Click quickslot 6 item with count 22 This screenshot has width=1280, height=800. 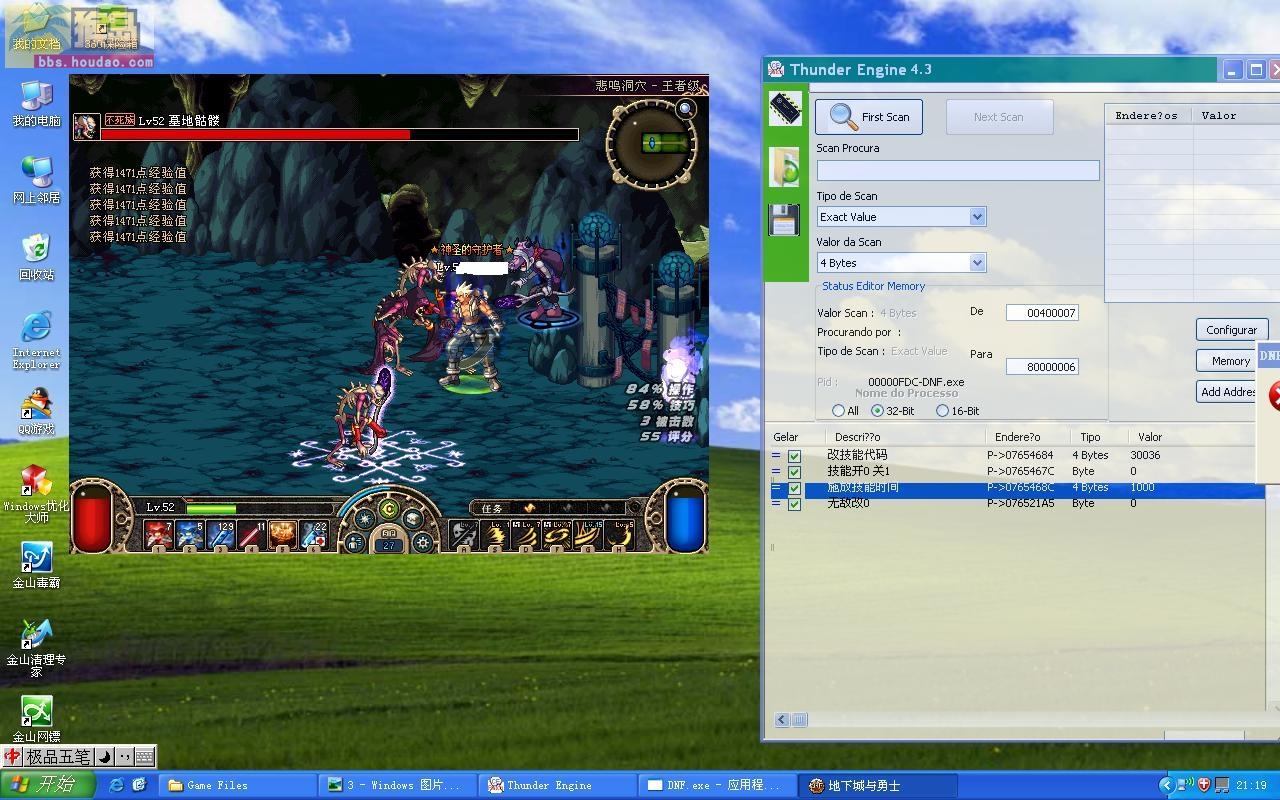point(313,535)
